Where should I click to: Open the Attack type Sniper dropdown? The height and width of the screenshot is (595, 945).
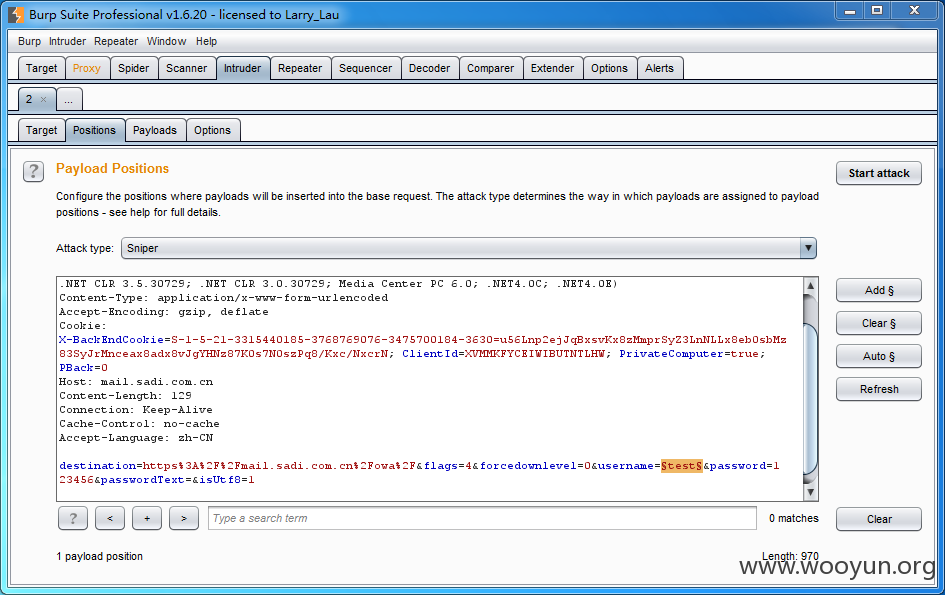click(x=469, y=248)
